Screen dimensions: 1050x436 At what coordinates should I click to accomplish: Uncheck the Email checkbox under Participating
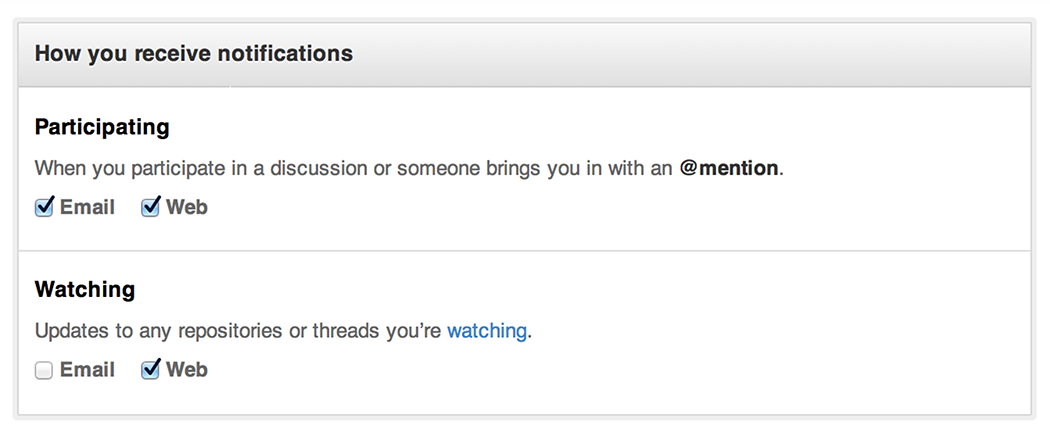[x=44, y=208]
